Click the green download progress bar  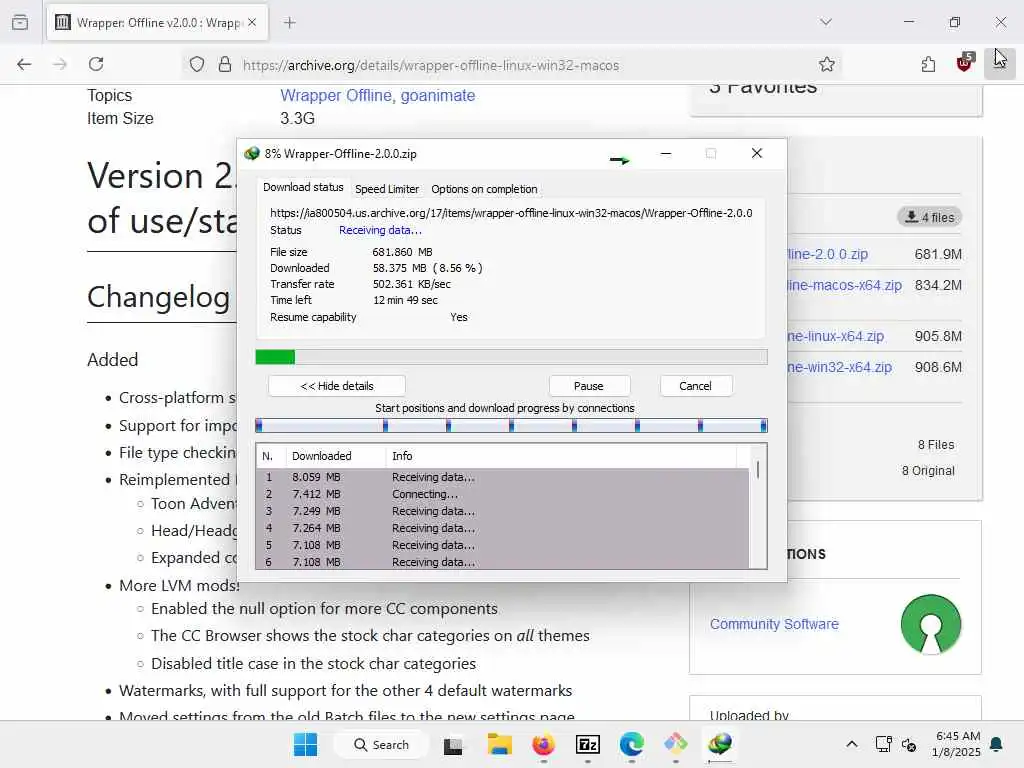[511, 357]
